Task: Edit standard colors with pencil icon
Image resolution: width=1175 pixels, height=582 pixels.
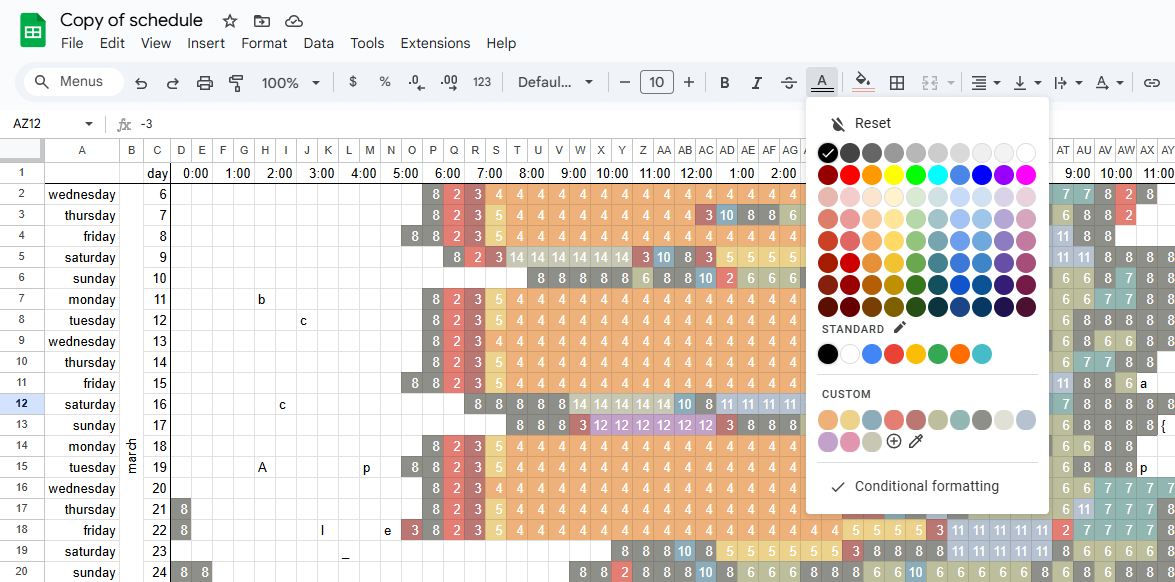Action: point(899,328)
